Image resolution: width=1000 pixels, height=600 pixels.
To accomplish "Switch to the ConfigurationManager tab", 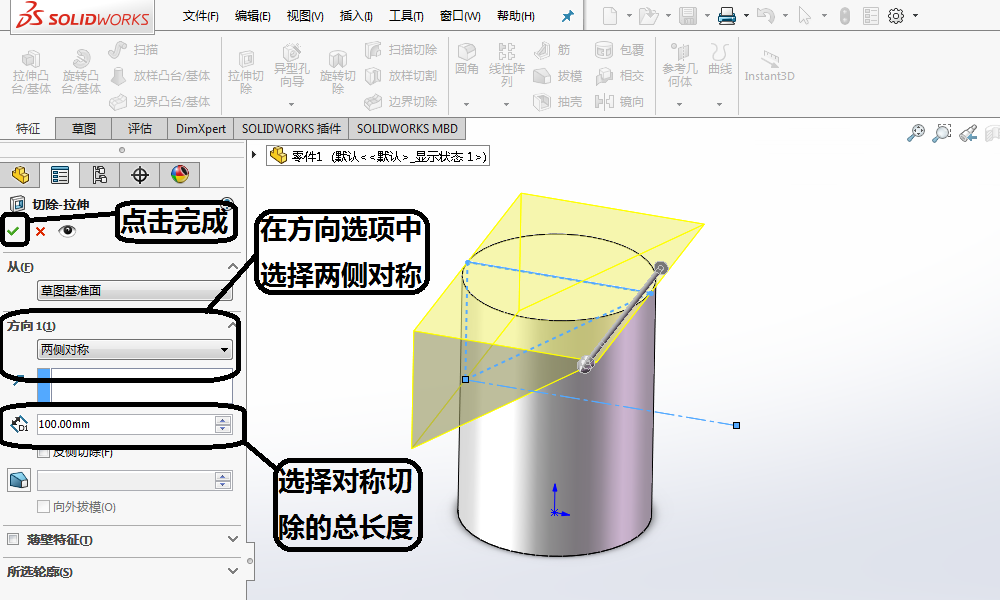I will coord(99,175).
